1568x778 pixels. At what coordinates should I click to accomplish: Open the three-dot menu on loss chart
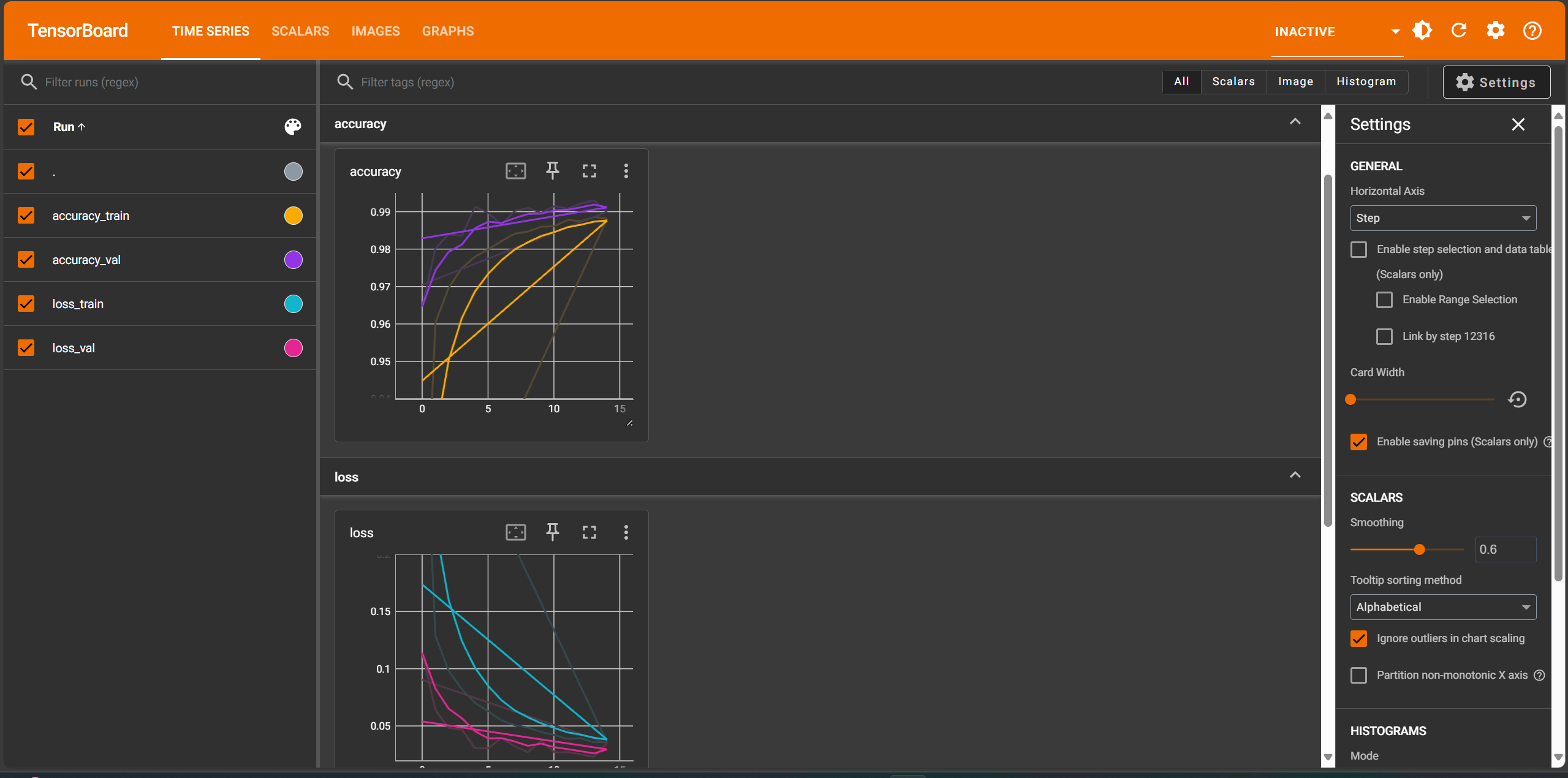(x=626, y=532)
